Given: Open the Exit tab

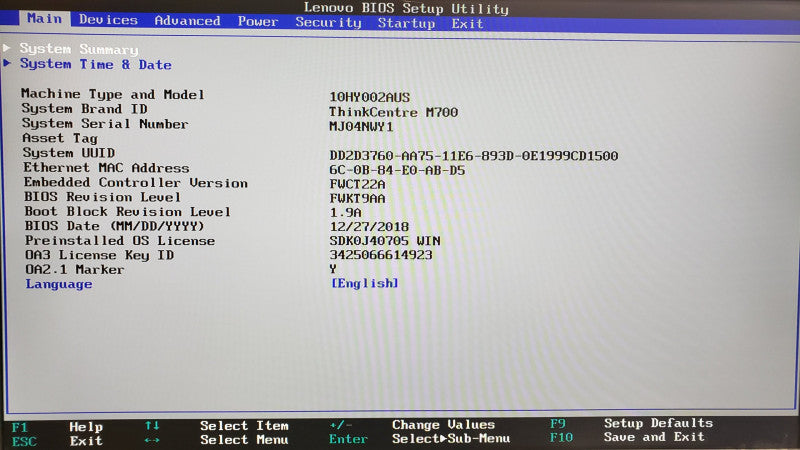Looking at the screenshot, I should [467, 24].
